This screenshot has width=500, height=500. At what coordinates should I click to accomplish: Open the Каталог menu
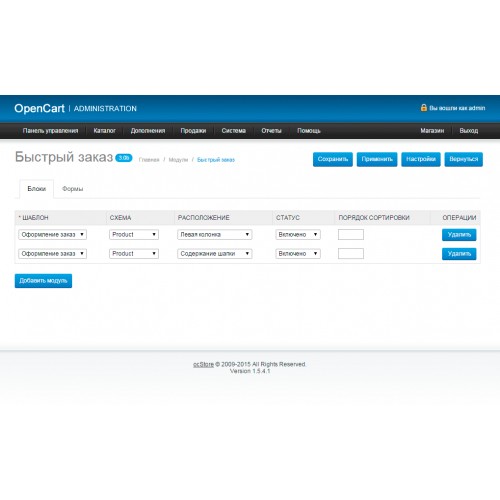pos(104,131)
